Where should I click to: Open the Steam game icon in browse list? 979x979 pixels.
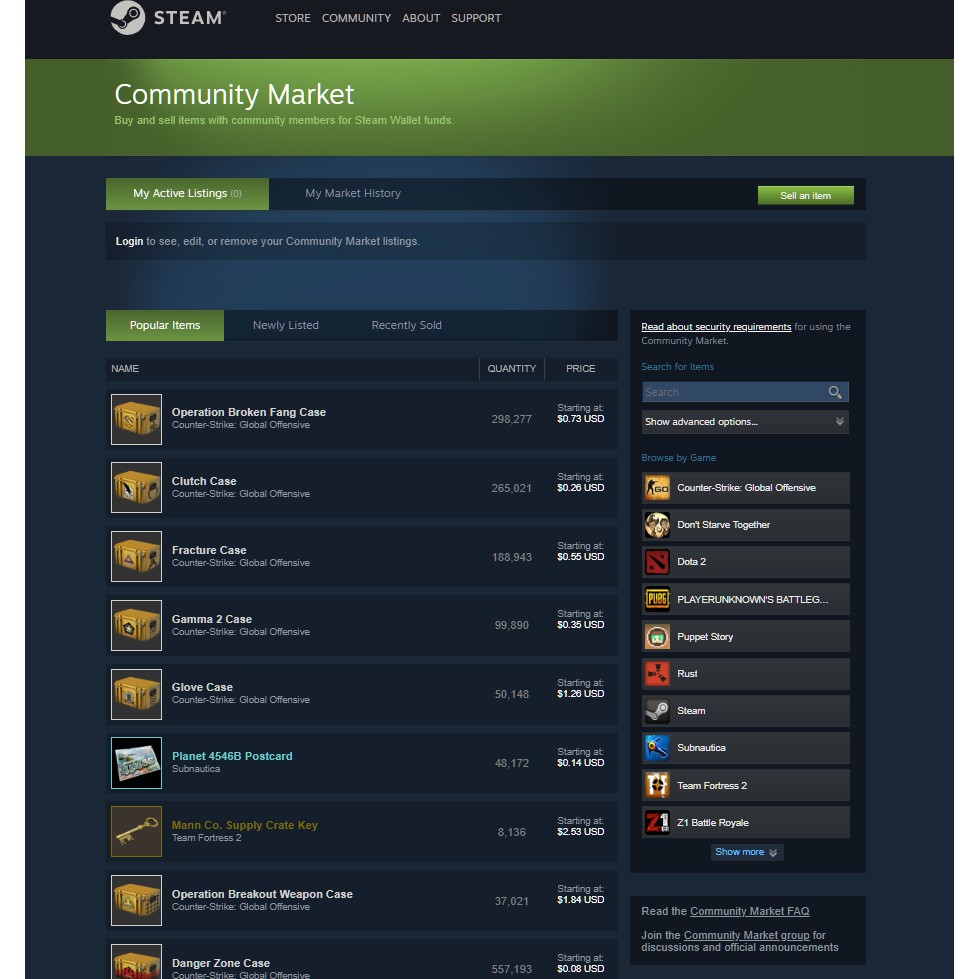657,711
